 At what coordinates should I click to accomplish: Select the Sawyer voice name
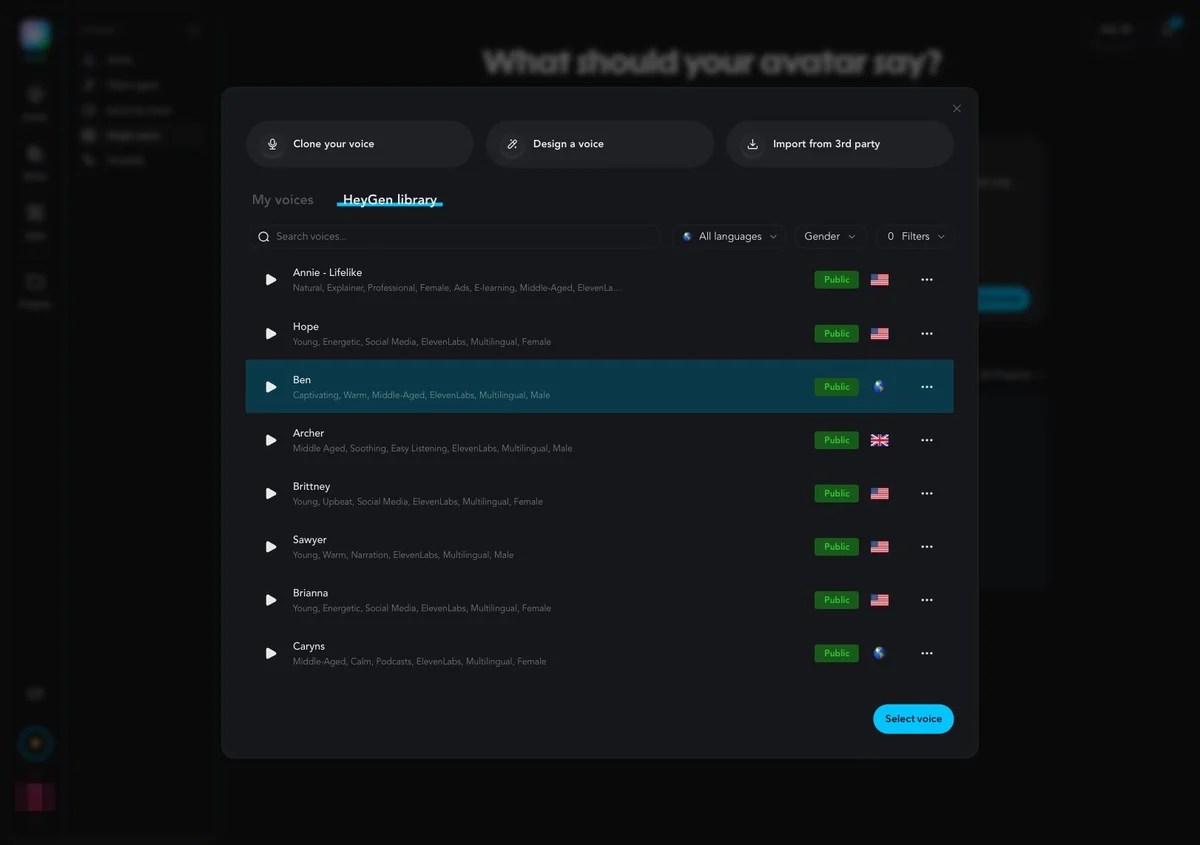[310, 540]
